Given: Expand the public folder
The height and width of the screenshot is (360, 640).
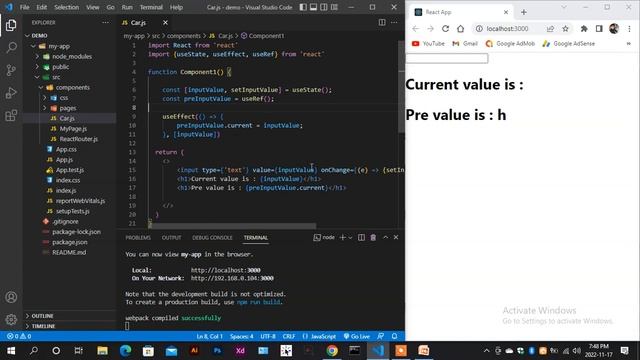Looking at the screenshot, I should [37, 67].
